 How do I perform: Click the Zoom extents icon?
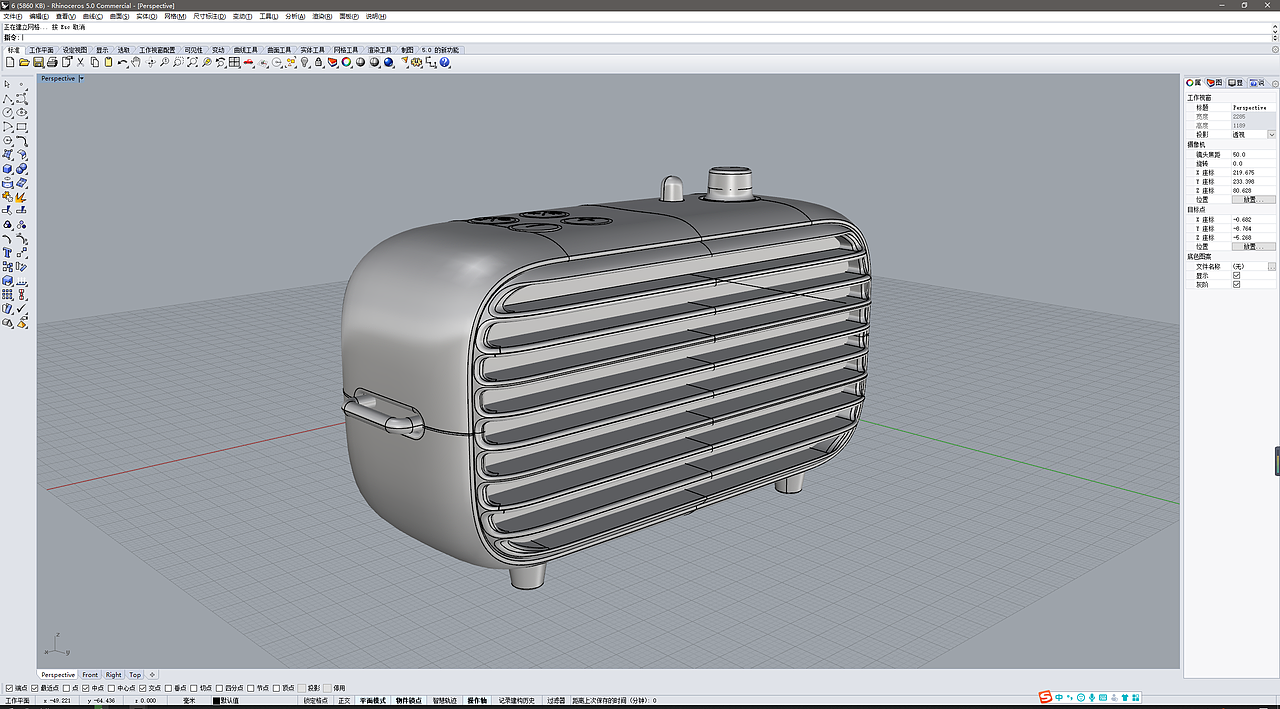192,62
